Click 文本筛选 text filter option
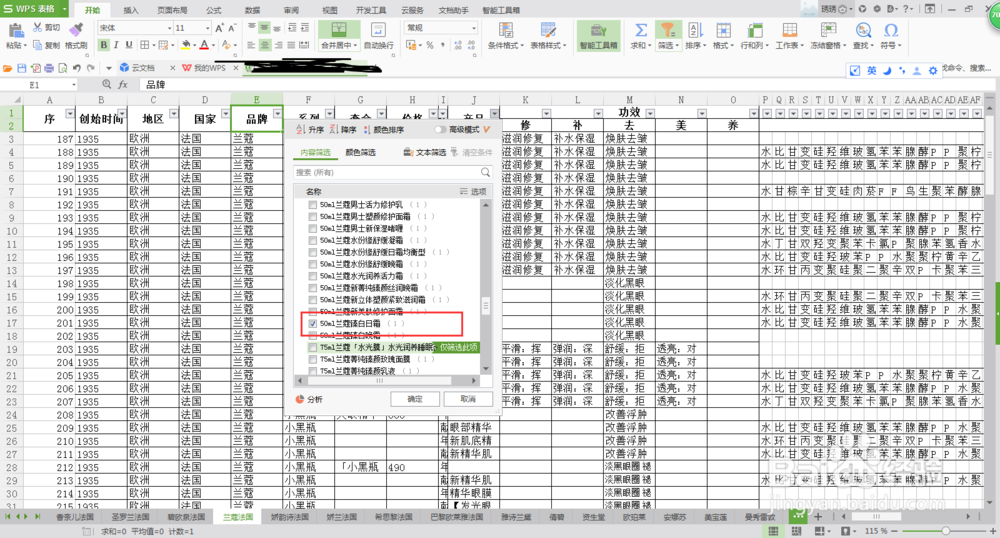Viewport: 1000px width, 538px height. pos(425,152)
